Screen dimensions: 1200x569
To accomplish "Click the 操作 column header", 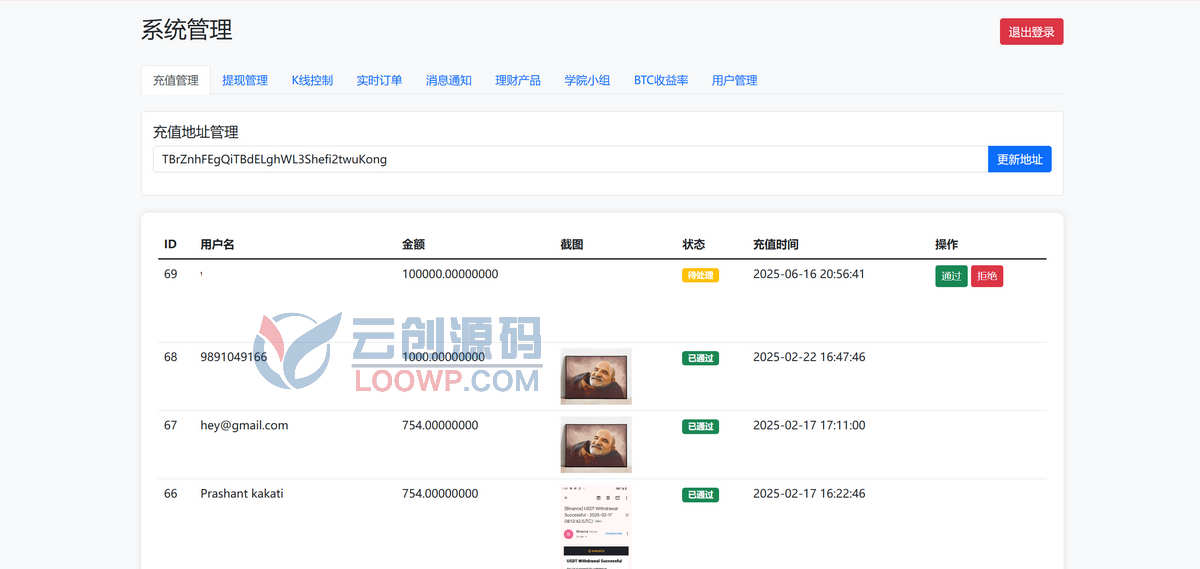I will click(946, 244).
